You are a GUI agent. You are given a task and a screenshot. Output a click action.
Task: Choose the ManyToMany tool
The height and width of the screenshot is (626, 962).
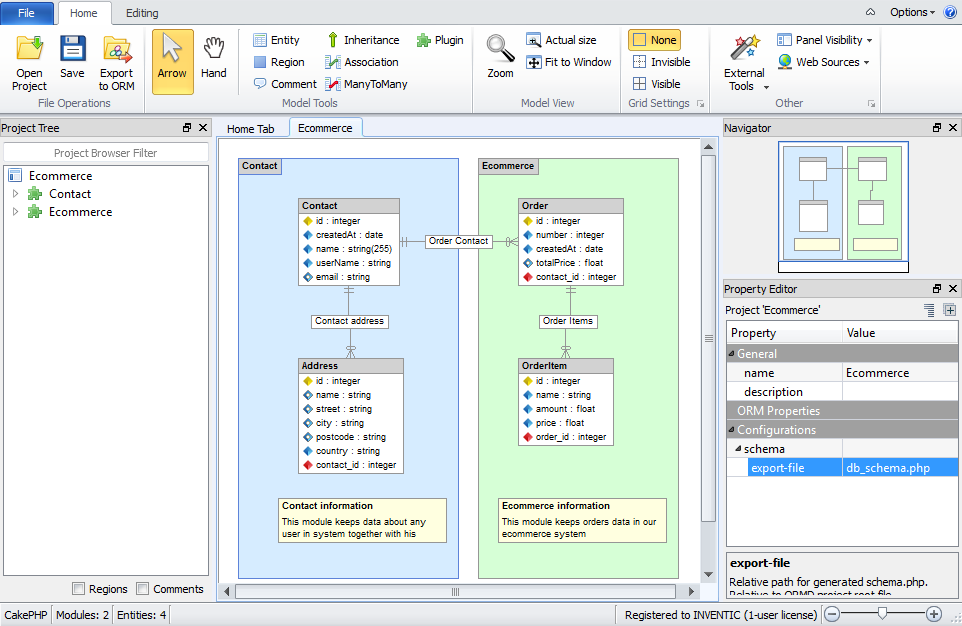tap(366, 84)
